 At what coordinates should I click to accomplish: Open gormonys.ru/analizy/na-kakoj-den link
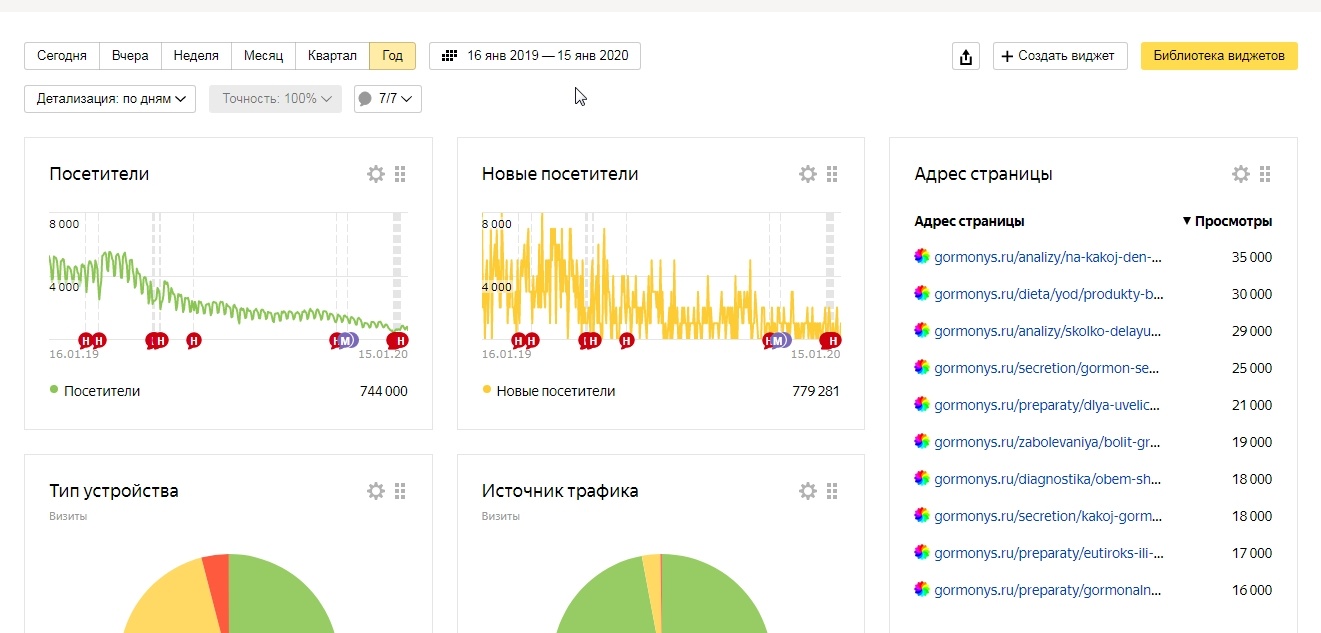pos(1048,257)
